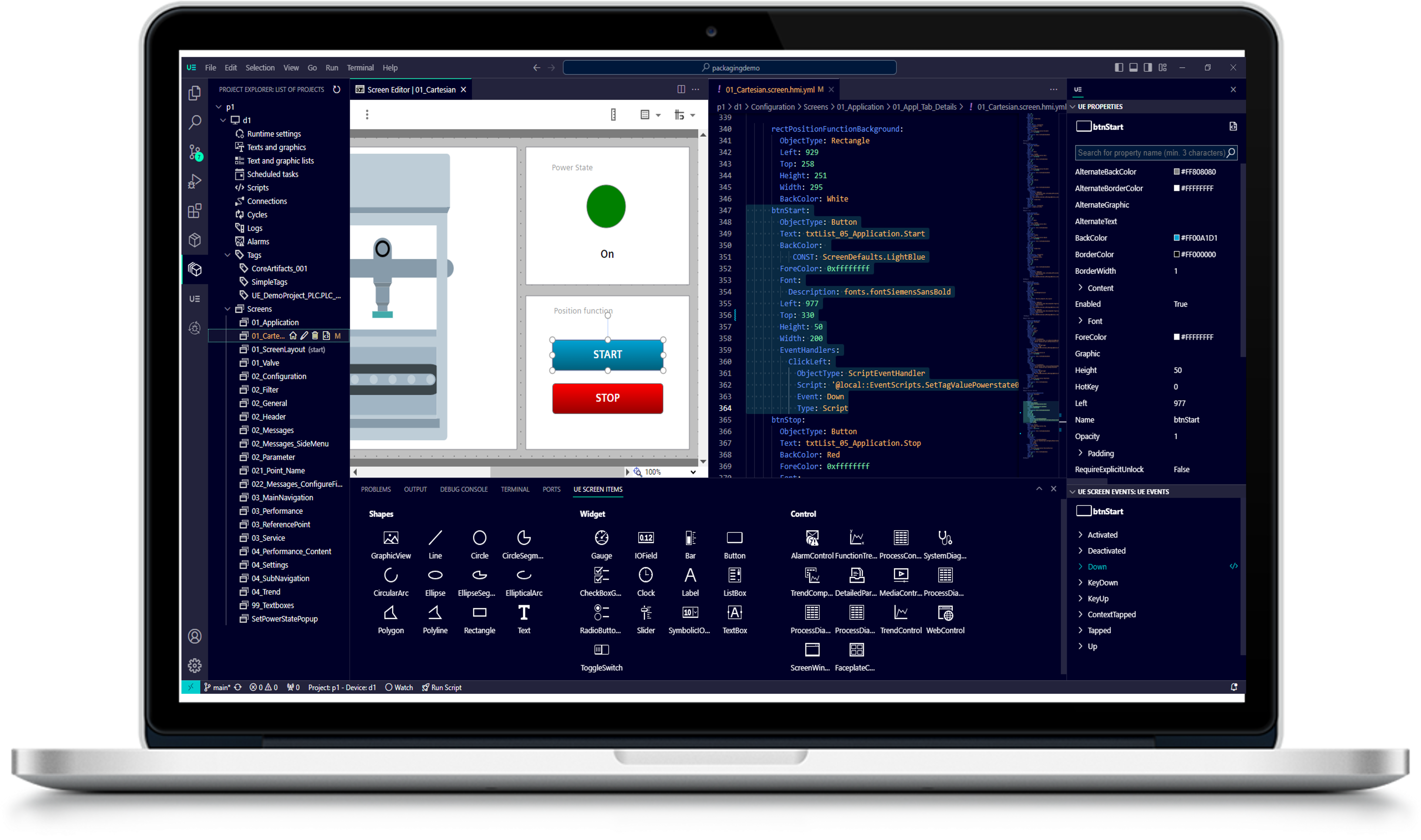
Task: Open the grid options dropdown in Screen Editor
Action: click(657, 115)
